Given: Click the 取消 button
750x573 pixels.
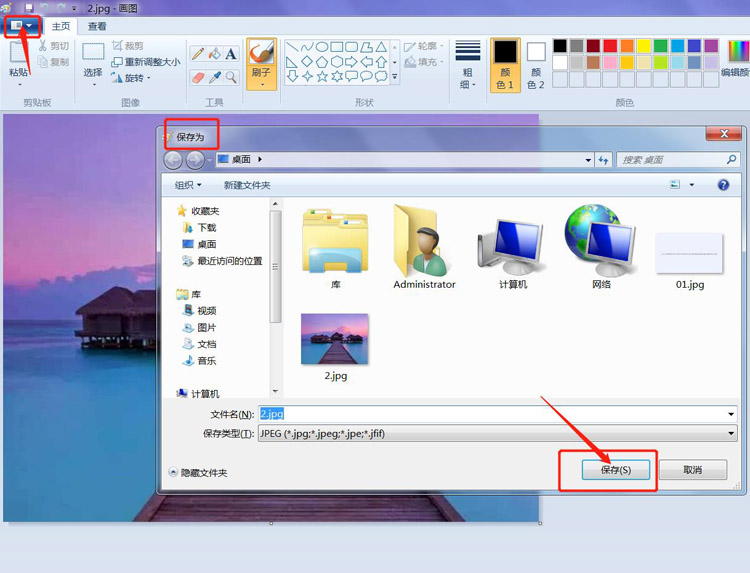Looking at the screenshot, I should [692, 470].
